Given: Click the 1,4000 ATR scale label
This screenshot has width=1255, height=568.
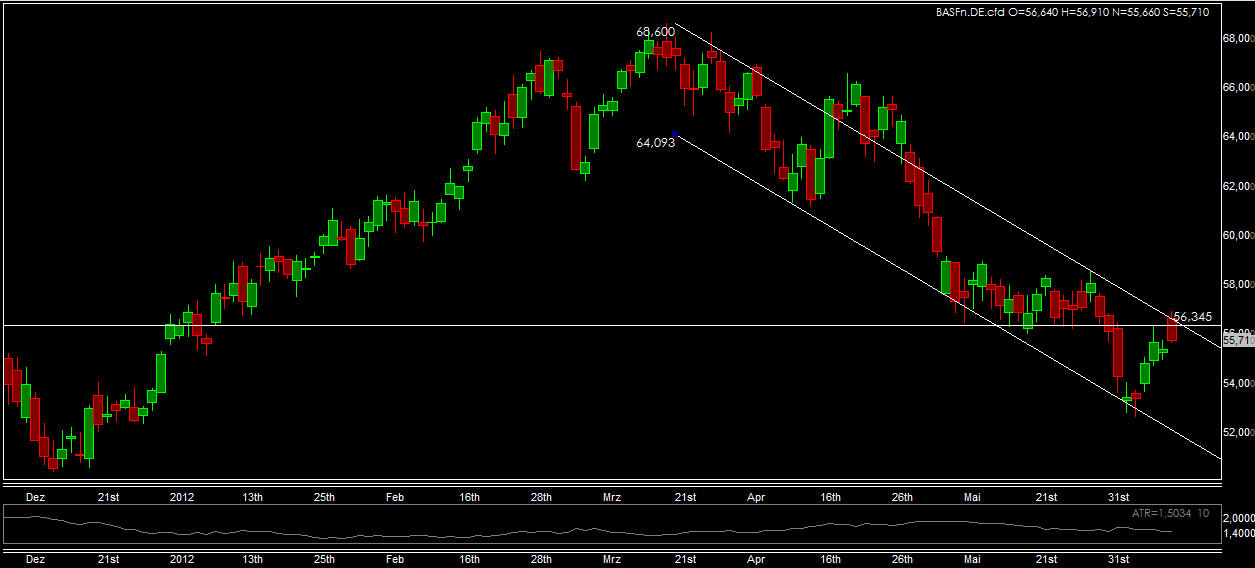Looking at the screenshot, I should [1239, 535].
